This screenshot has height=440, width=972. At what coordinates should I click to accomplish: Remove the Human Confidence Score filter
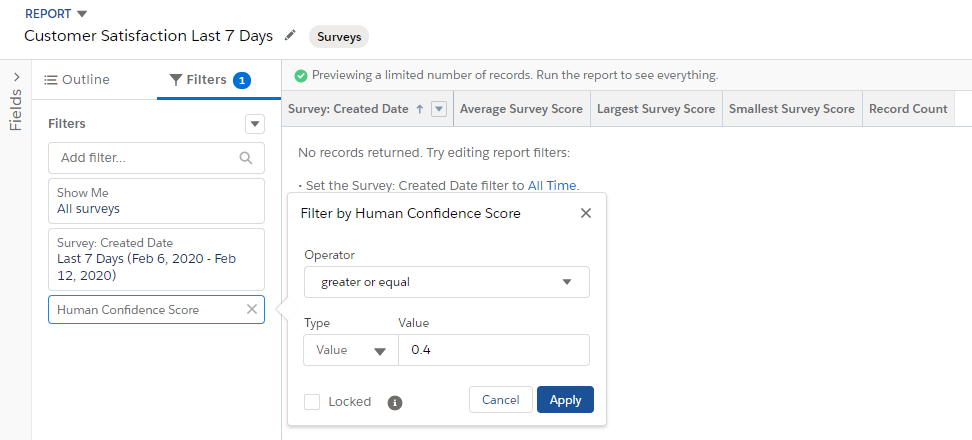252,309
